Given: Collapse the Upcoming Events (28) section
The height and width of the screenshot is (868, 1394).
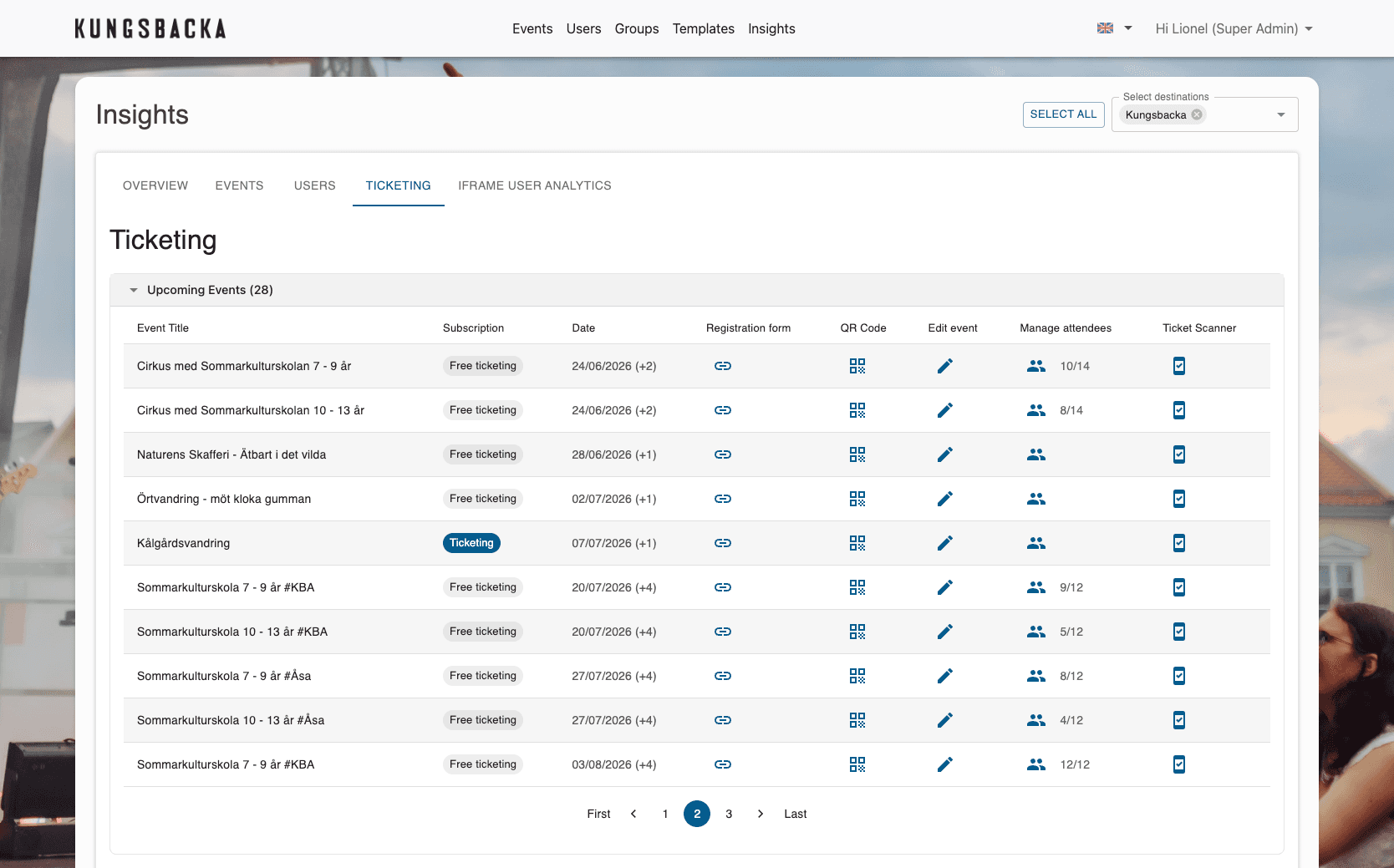Looking at the screenshot, I should 134,290.
